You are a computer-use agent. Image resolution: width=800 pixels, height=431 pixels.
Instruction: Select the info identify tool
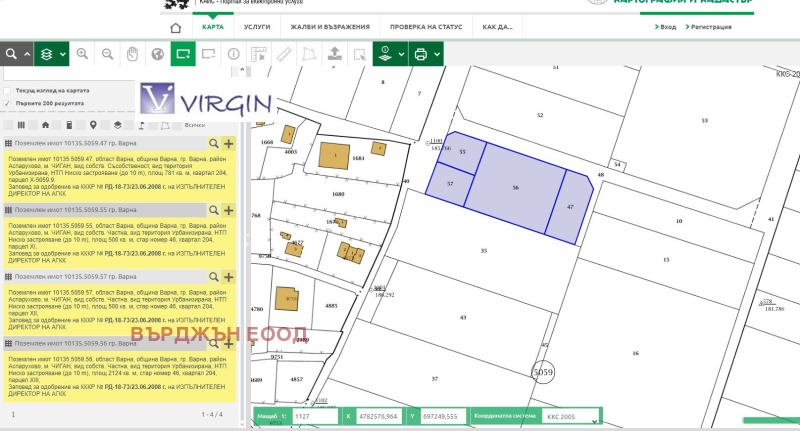(233, 54)
